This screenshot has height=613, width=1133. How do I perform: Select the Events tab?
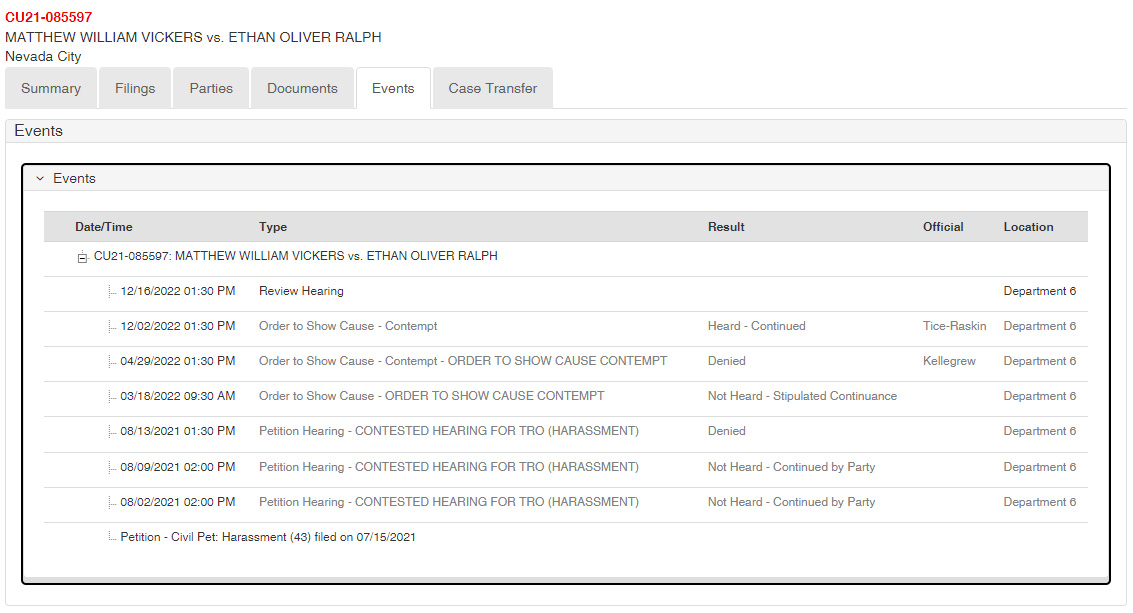pyautogui.click(x=393, y=88)
